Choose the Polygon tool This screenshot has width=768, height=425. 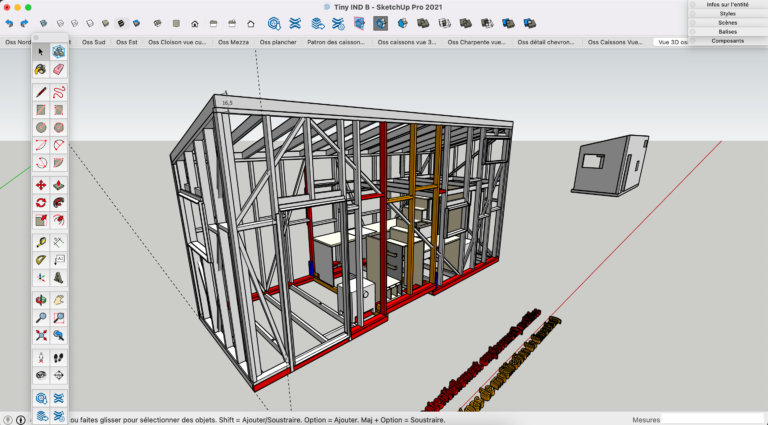(x=58, y=127)
